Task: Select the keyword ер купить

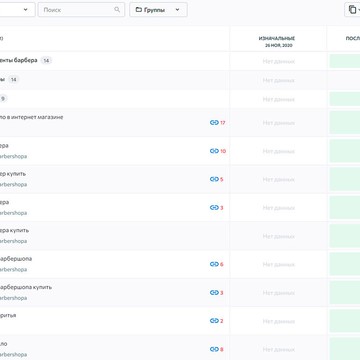Action: tap(13, 174)
